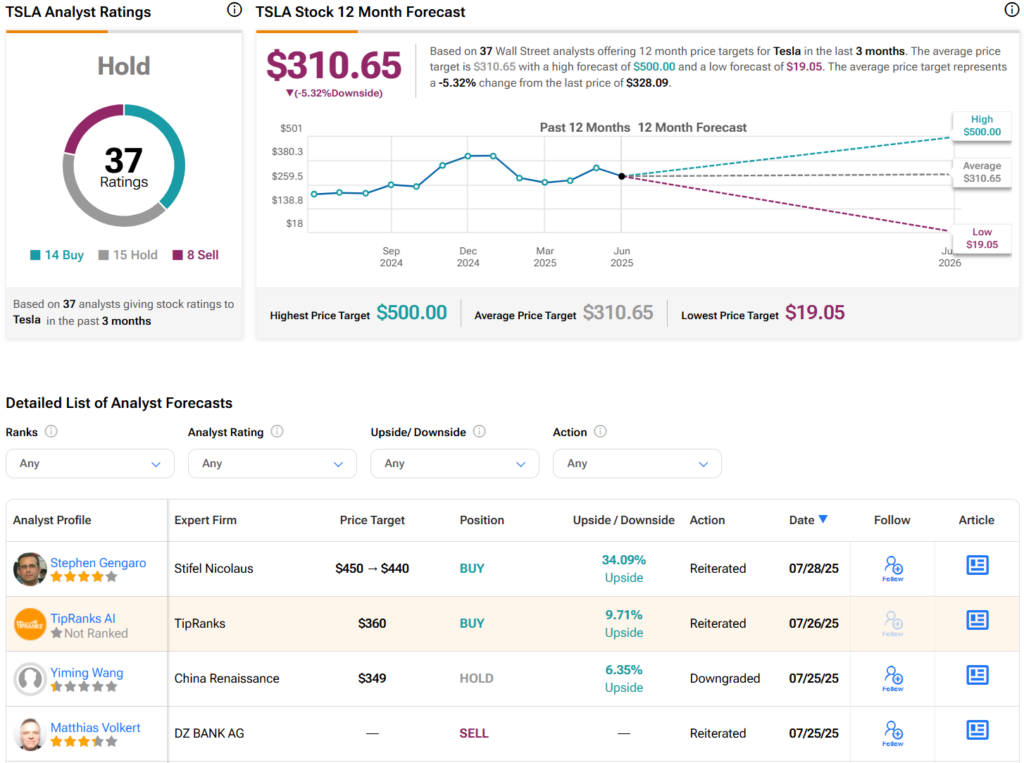Open China Renaissance article icon

click(x=977, y=675)
